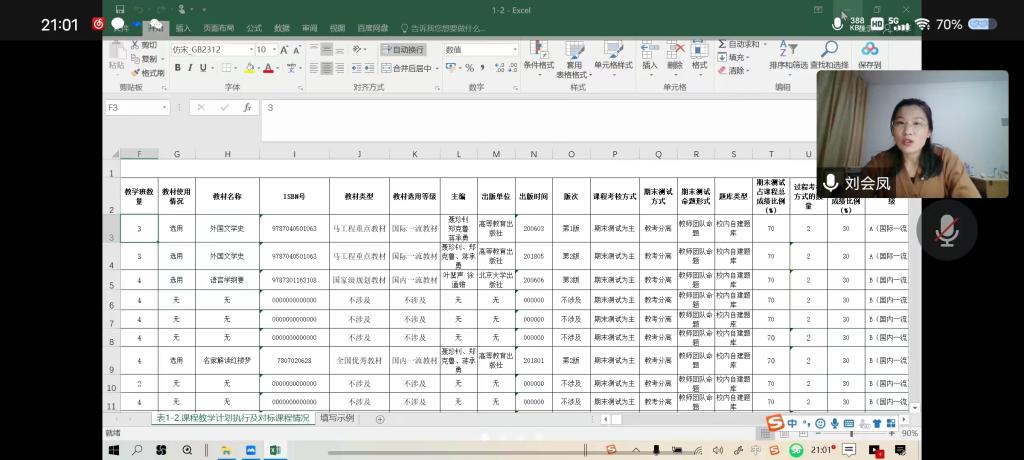Click 合并后居中 merge and center button
Viewport: 1024px width, 460px height.
(x=410, y=68)
